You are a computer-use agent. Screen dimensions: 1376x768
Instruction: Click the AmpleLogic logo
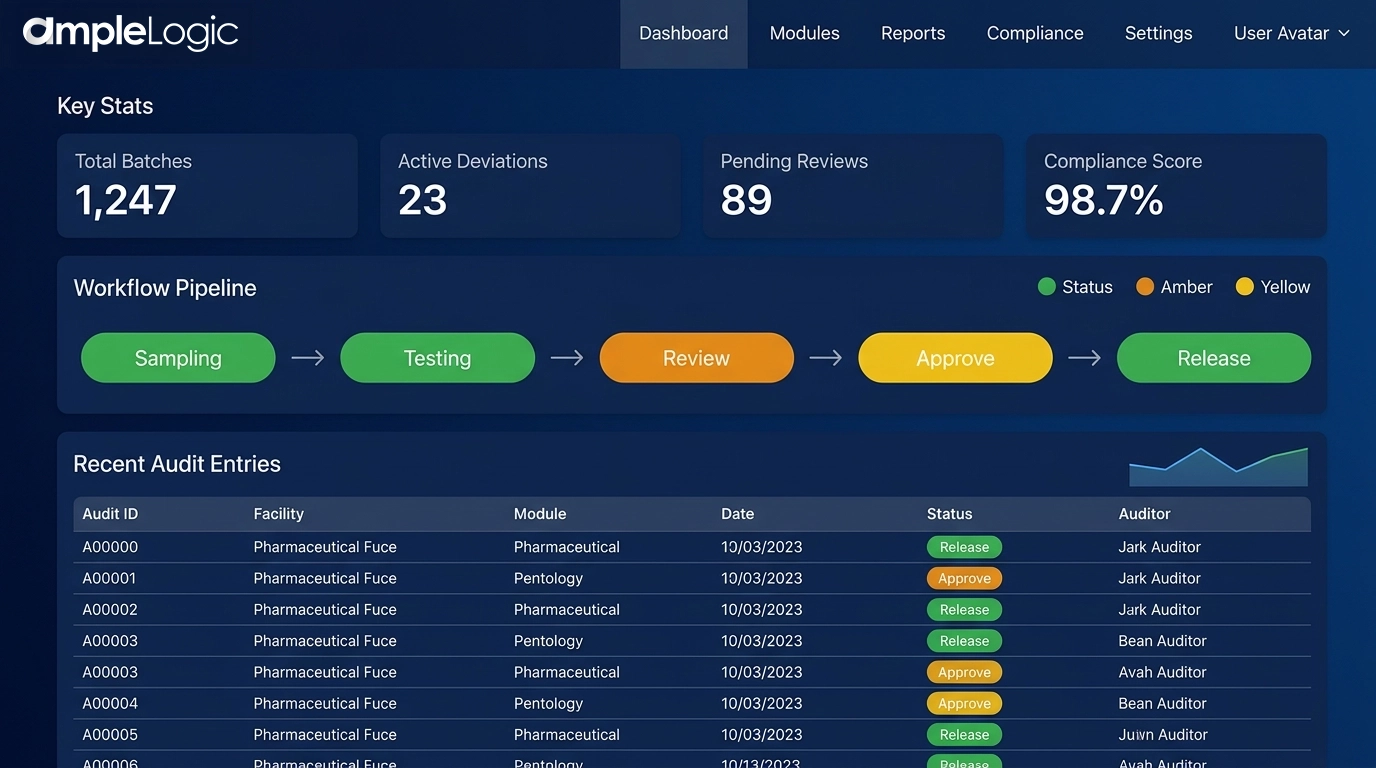click(x=130, y=32)
